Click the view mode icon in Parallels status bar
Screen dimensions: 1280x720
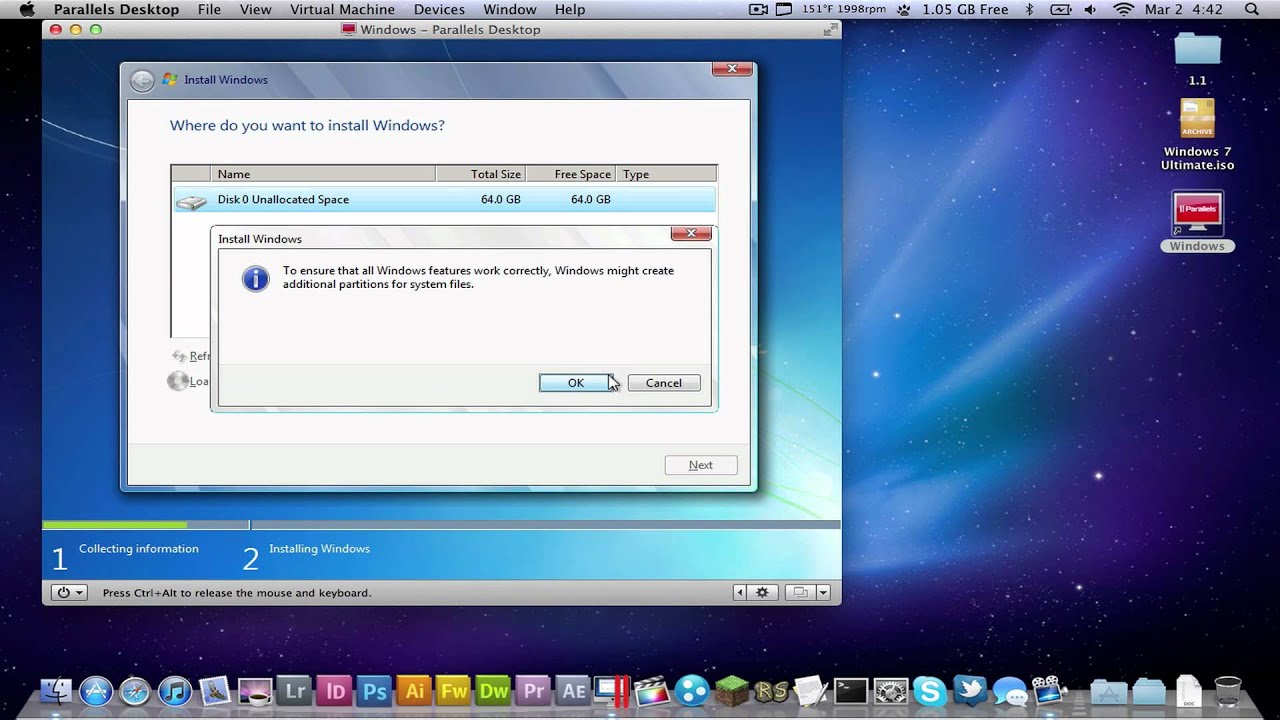tap(800, 592)
